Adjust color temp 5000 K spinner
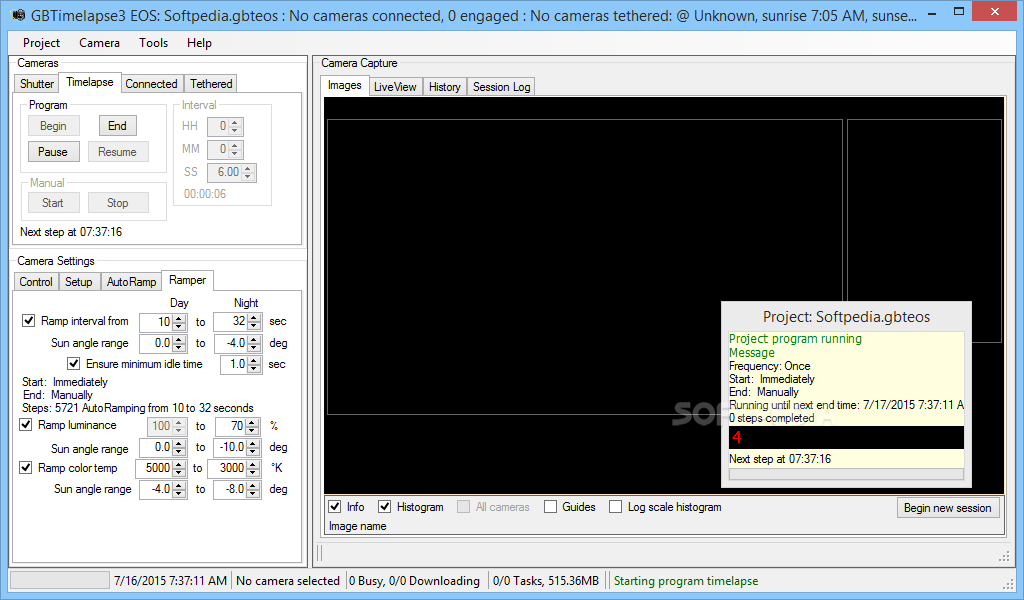Image resolution: width=1024 pixels, height=600 pixels. [x=161, y=468]
